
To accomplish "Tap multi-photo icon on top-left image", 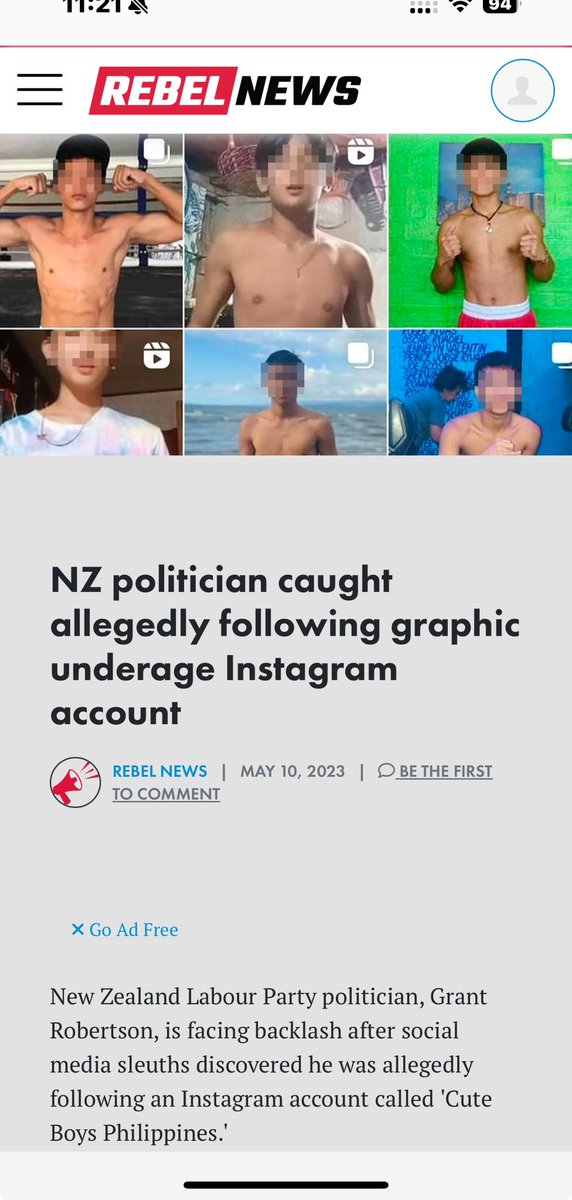I will (x=156, y=152).
